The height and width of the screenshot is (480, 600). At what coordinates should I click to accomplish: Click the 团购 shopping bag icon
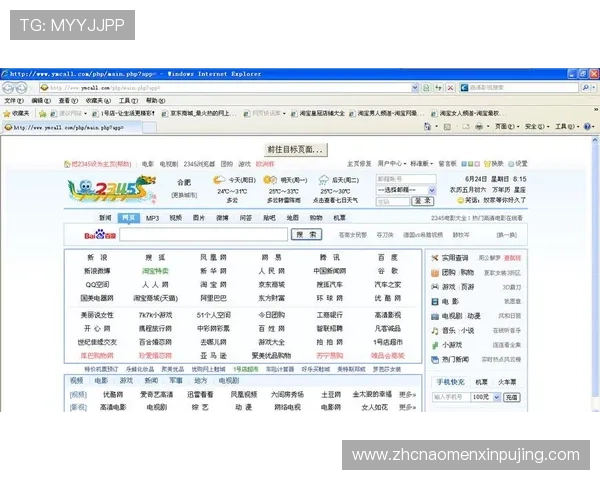coord(435,273)
